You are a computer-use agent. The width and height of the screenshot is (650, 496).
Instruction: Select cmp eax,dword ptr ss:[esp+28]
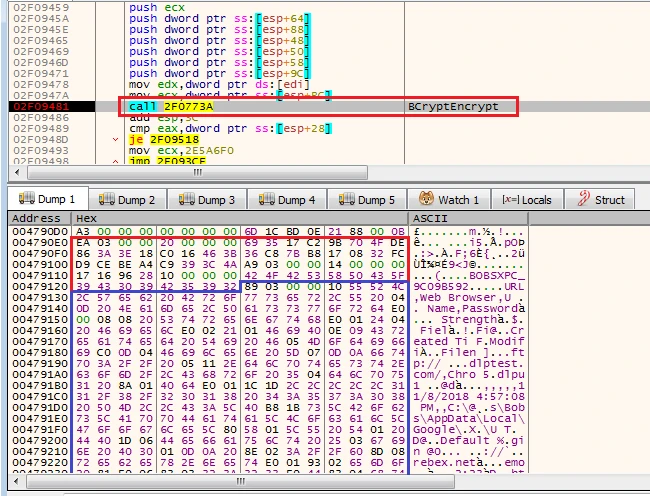pyautogui.click(x=230, y=128)
